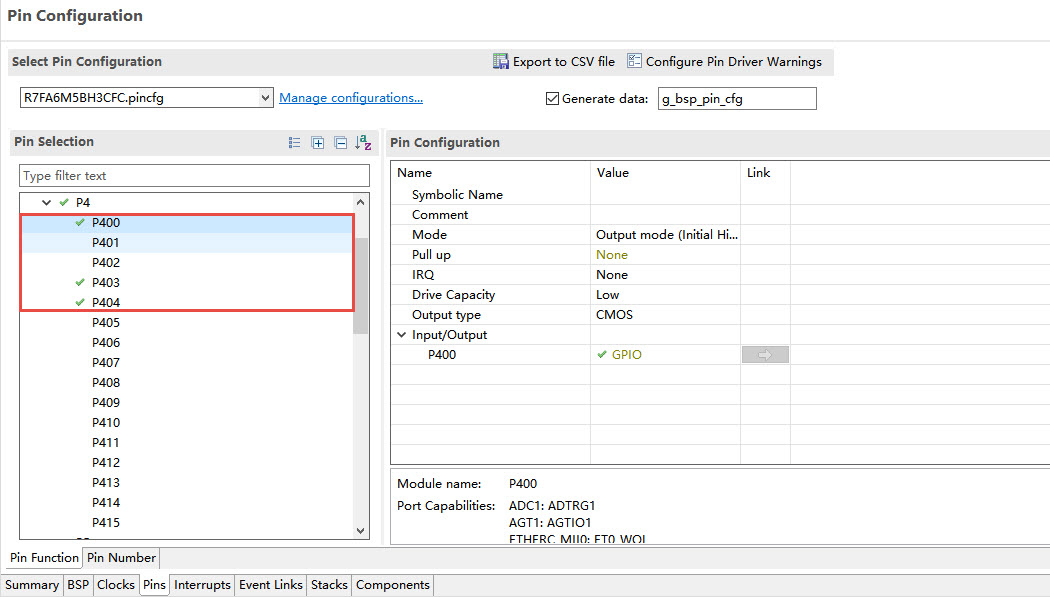Select pin P408 in the tree
Image resolution: width=1050 pixels, height=597 pixels.
pos(106,383)
